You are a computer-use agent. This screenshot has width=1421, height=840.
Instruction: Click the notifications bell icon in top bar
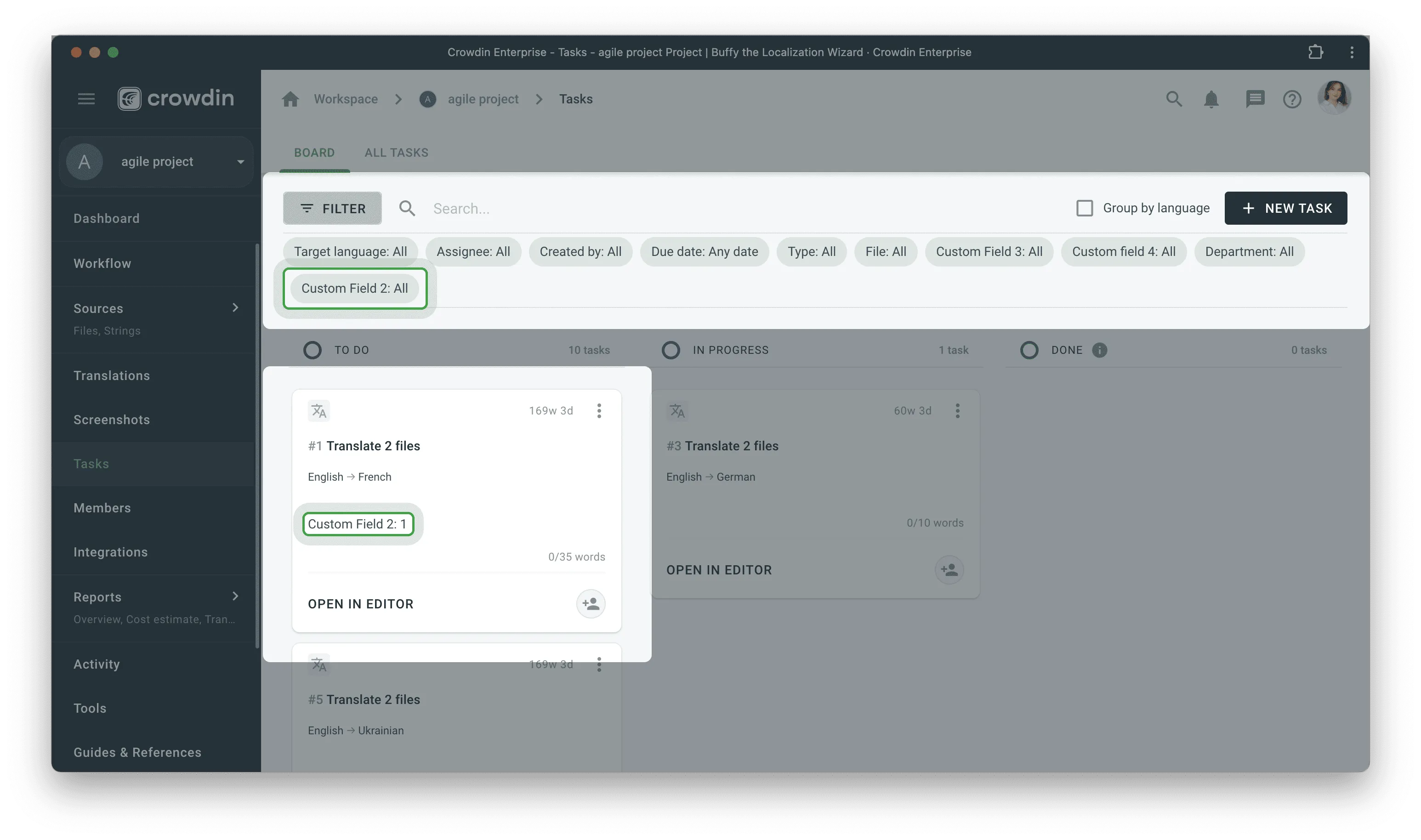1210,99
